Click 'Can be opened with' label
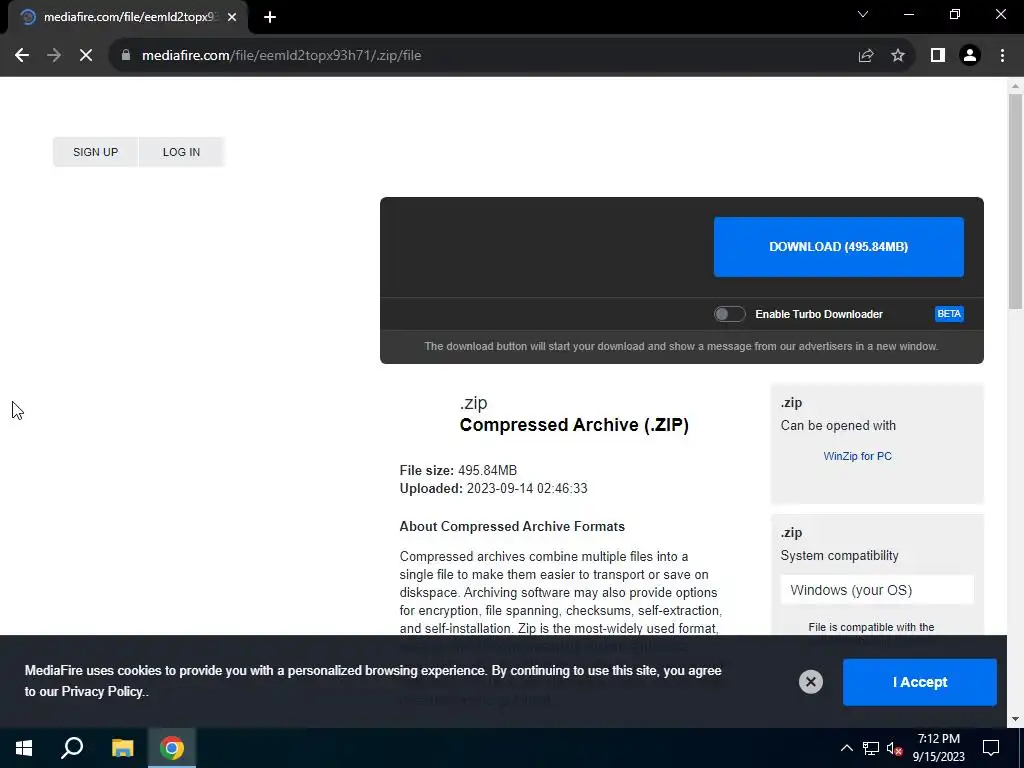 point(838,426)
